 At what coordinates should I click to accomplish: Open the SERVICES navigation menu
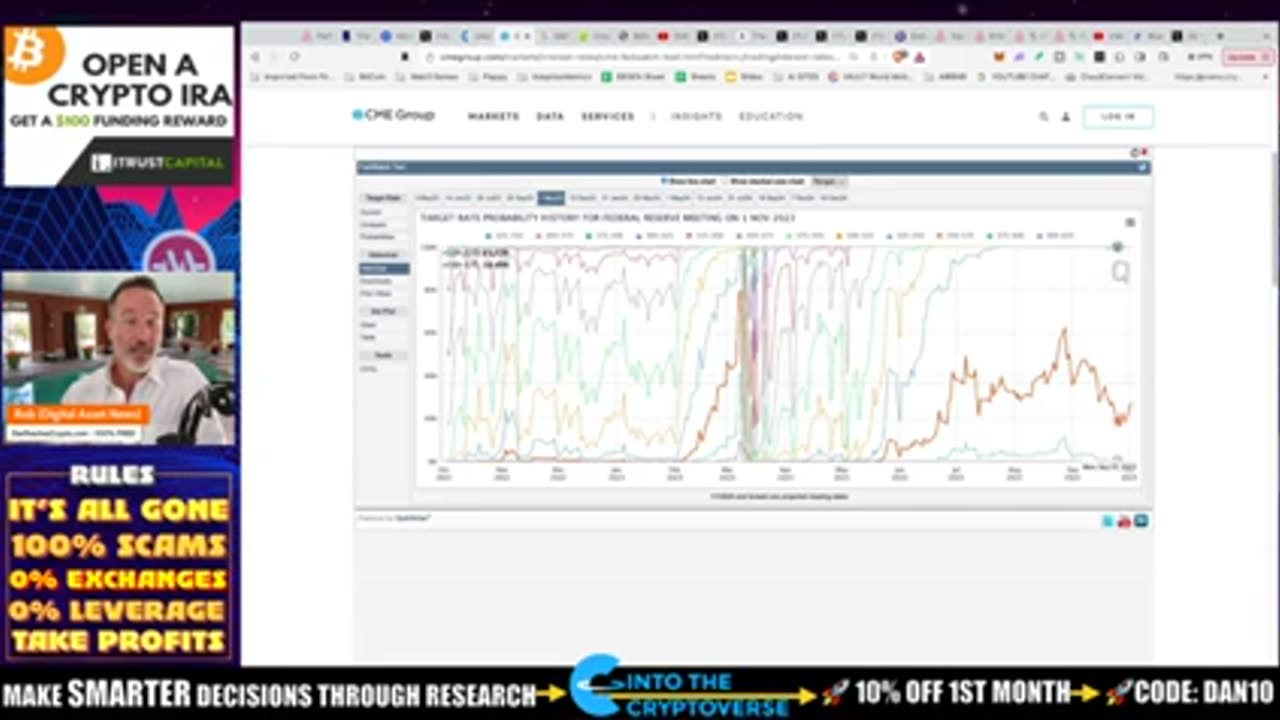click(608, 116)
